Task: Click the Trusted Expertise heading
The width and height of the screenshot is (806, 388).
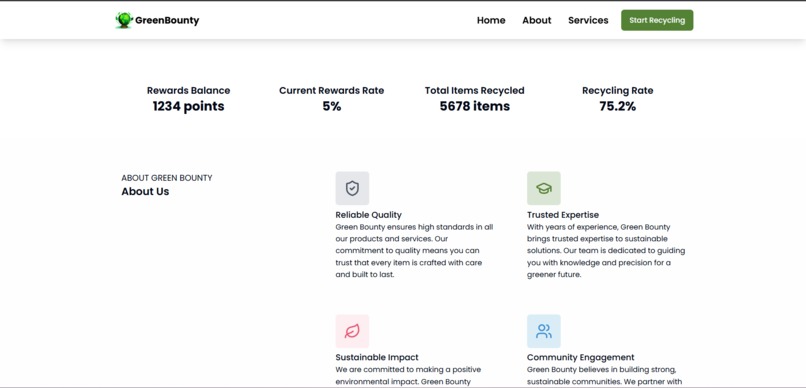Action: point(563,215)
